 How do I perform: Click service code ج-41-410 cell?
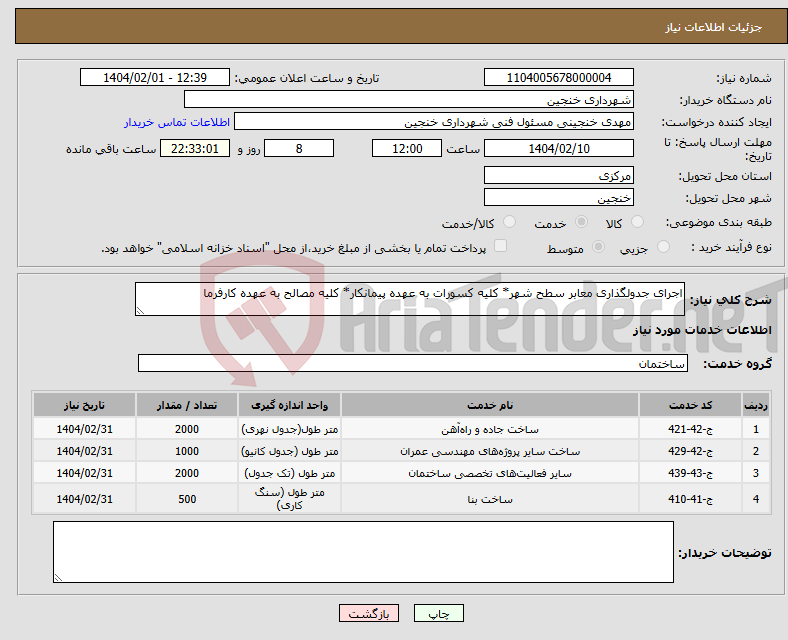tap(691, 499)
